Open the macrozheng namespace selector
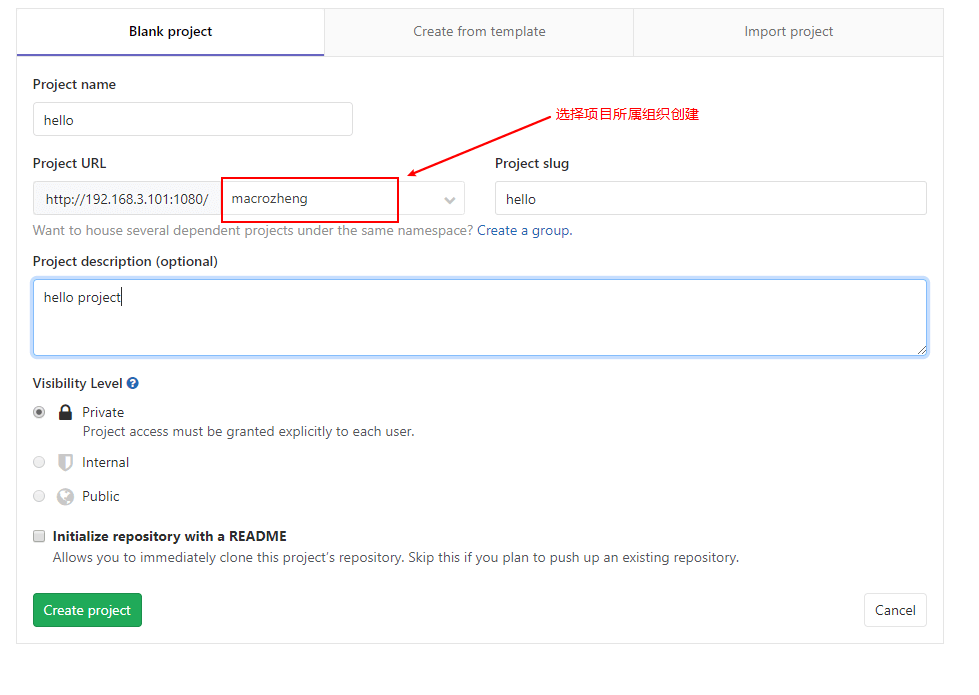The image size is (979, 695). [x=343, y=199]
